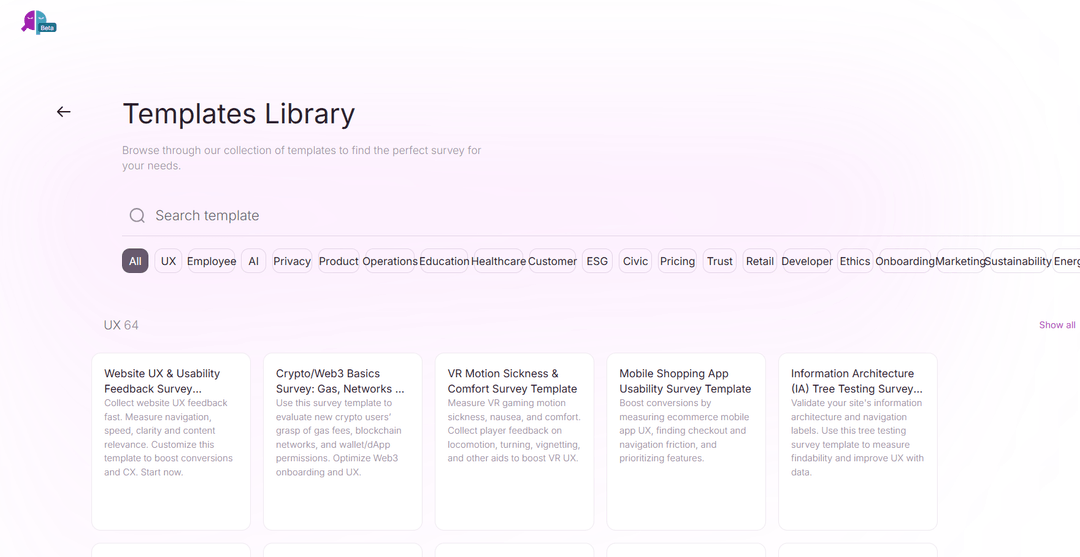Filter templates by Retail

pyautogui.click(x=760, y=261)
